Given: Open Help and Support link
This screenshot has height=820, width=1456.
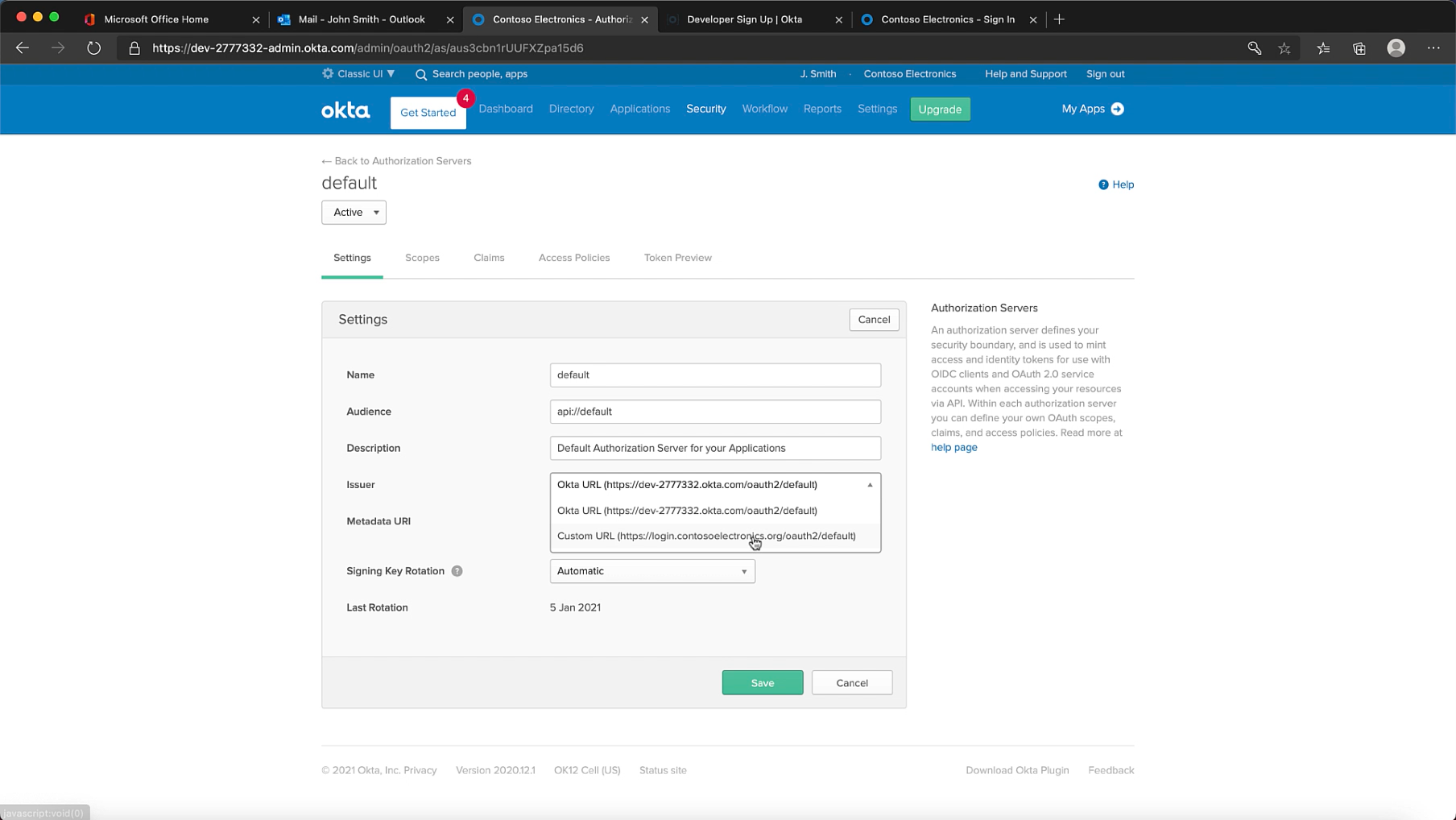Looking at the screenshot, I should pos(1025,74).
